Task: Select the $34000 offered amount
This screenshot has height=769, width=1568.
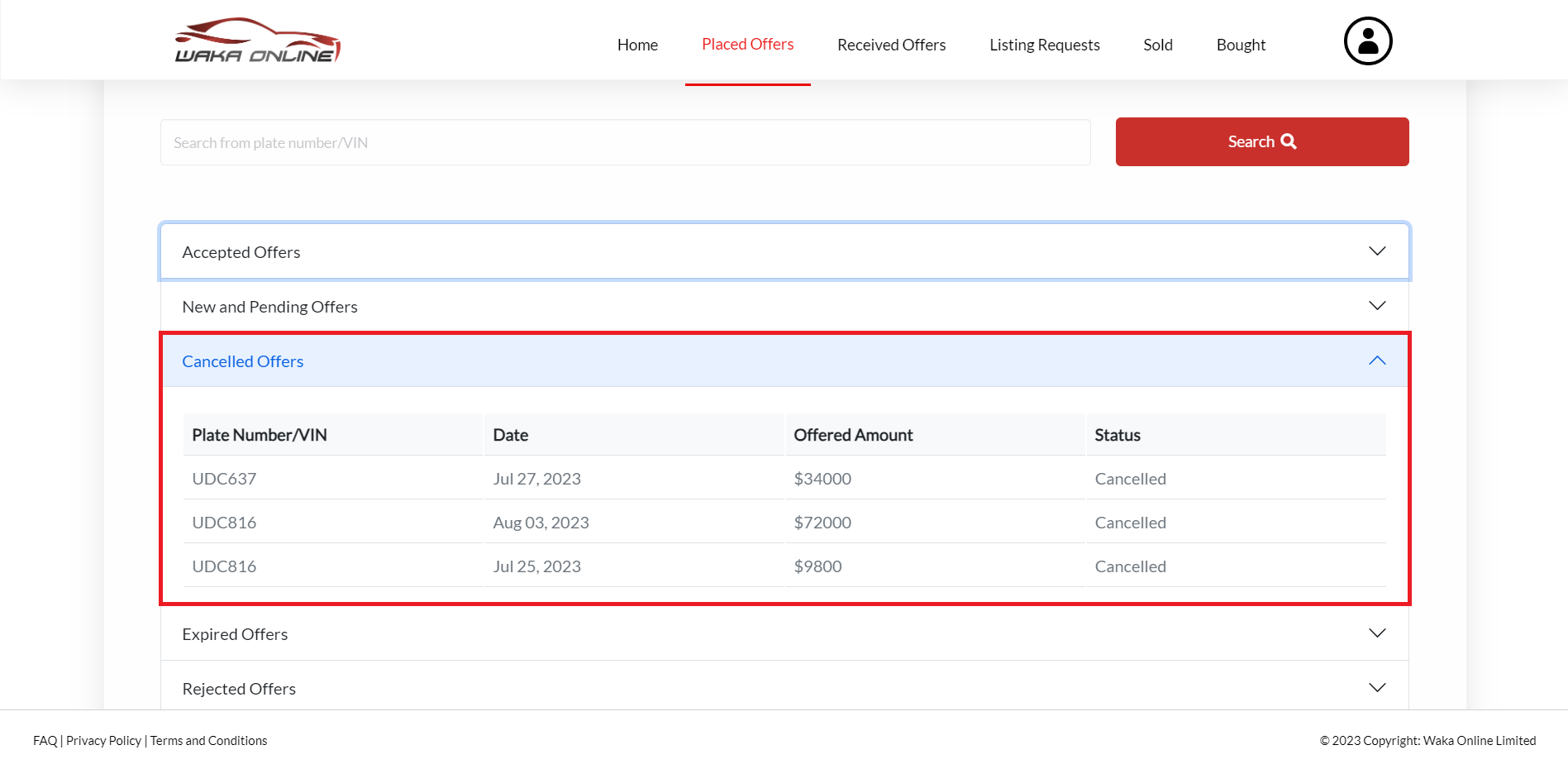Action: pos(822,479)
